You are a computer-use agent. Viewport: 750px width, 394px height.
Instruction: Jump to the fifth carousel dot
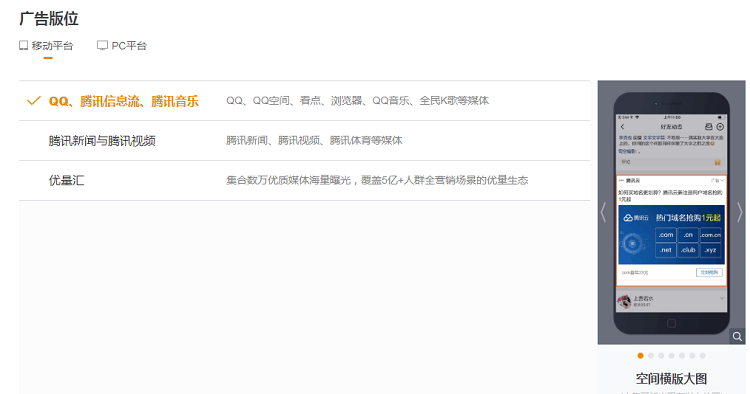[682, 355]
